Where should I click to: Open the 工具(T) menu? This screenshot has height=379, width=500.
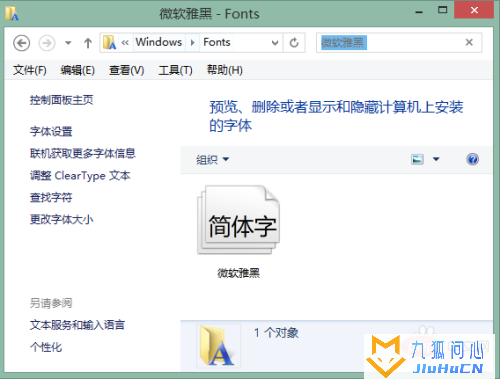[175, 70]
